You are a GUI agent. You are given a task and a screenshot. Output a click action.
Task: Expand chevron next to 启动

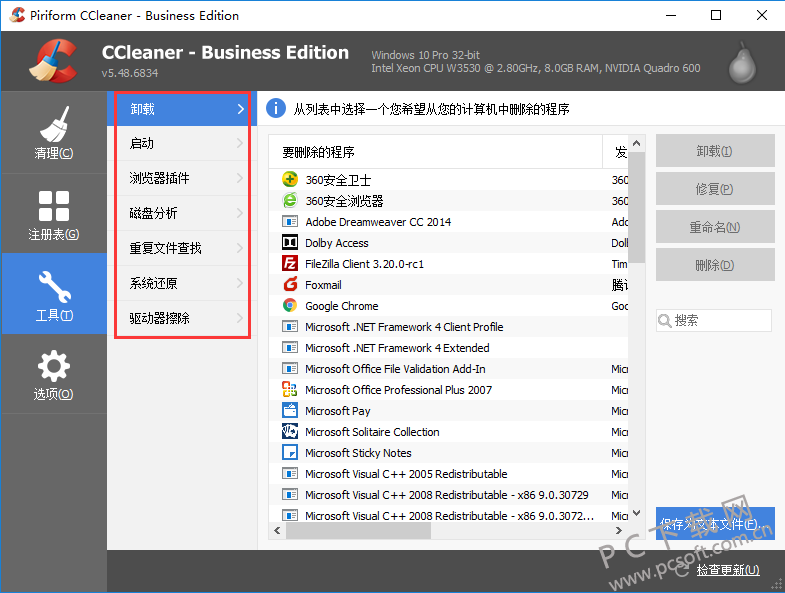[240, 143]
